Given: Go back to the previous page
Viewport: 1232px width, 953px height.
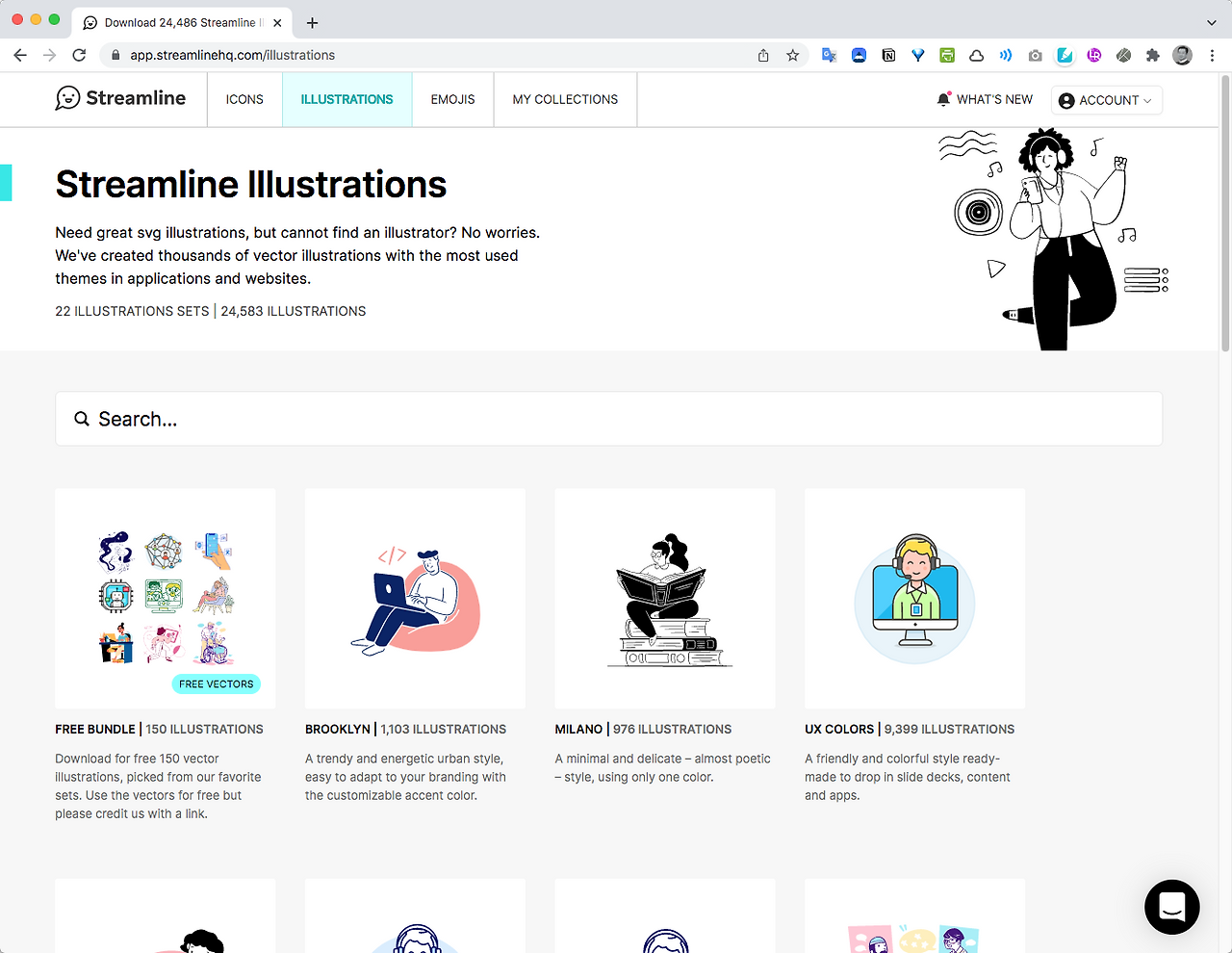Looking at the screenshot, I should 20,56.
